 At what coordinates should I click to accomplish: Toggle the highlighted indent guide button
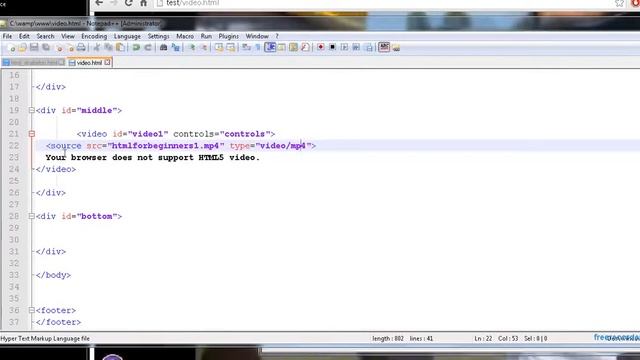tap(270, 47)
